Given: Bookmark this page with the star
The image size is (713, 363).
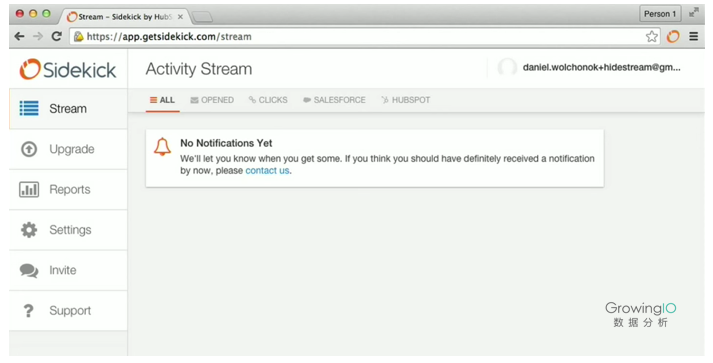Looking at the screenshot, I should point(652,36).
